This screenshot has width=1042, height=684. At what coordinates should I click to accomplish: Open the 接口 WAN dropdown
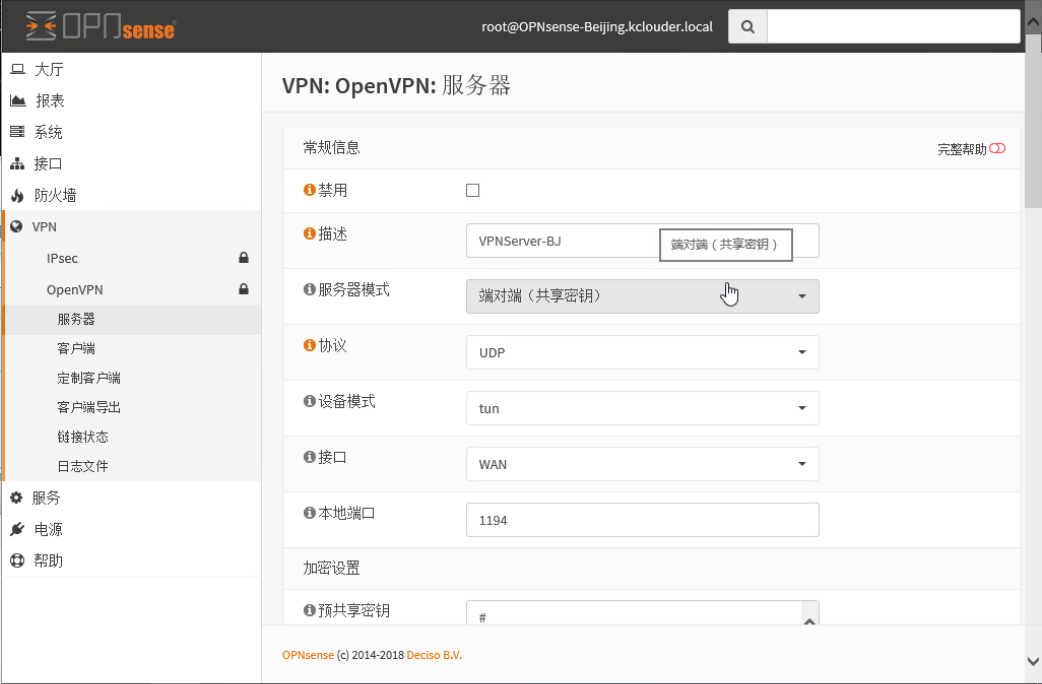643,464
